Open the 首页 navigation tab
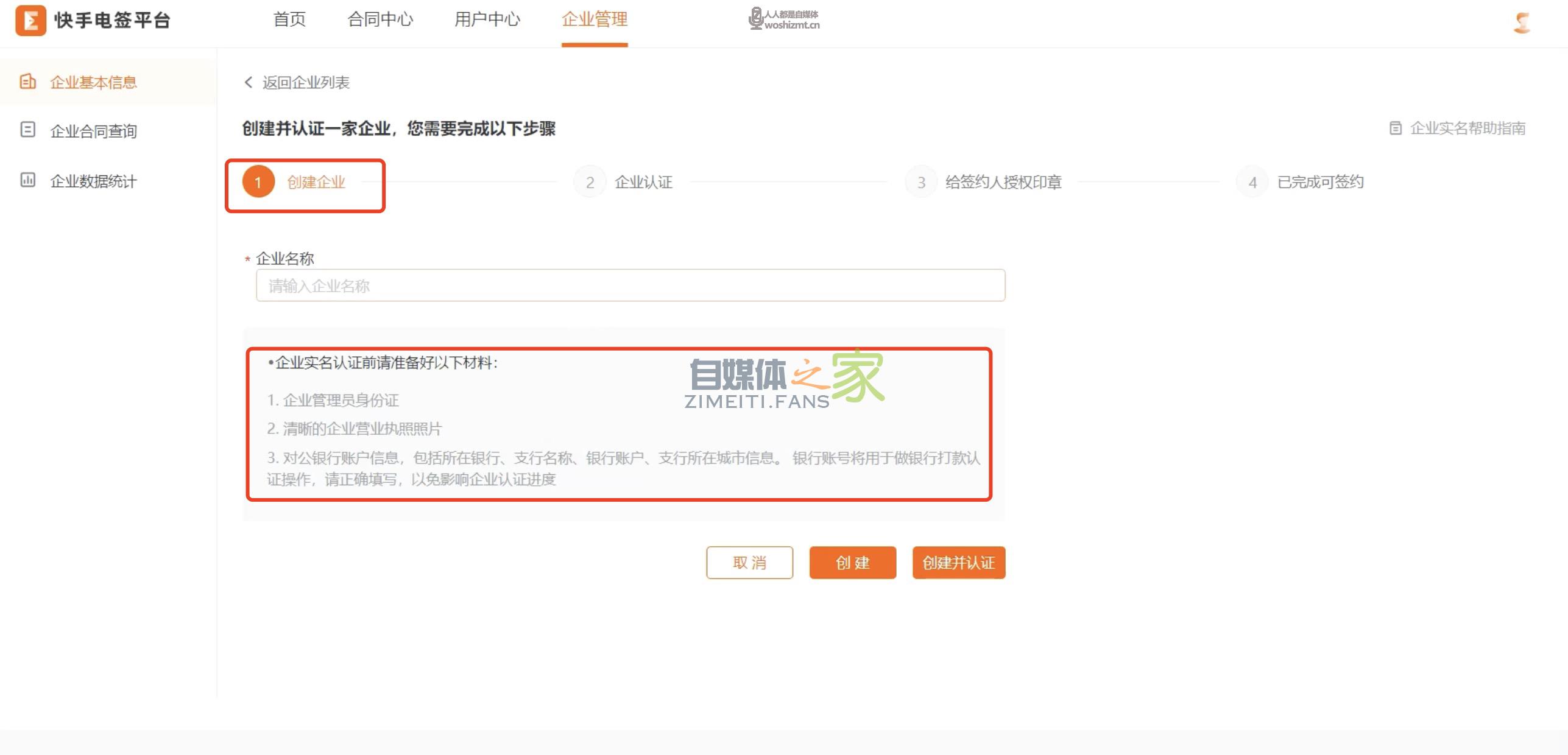This screenshot has height=755, width=1568. coord(289,19)
